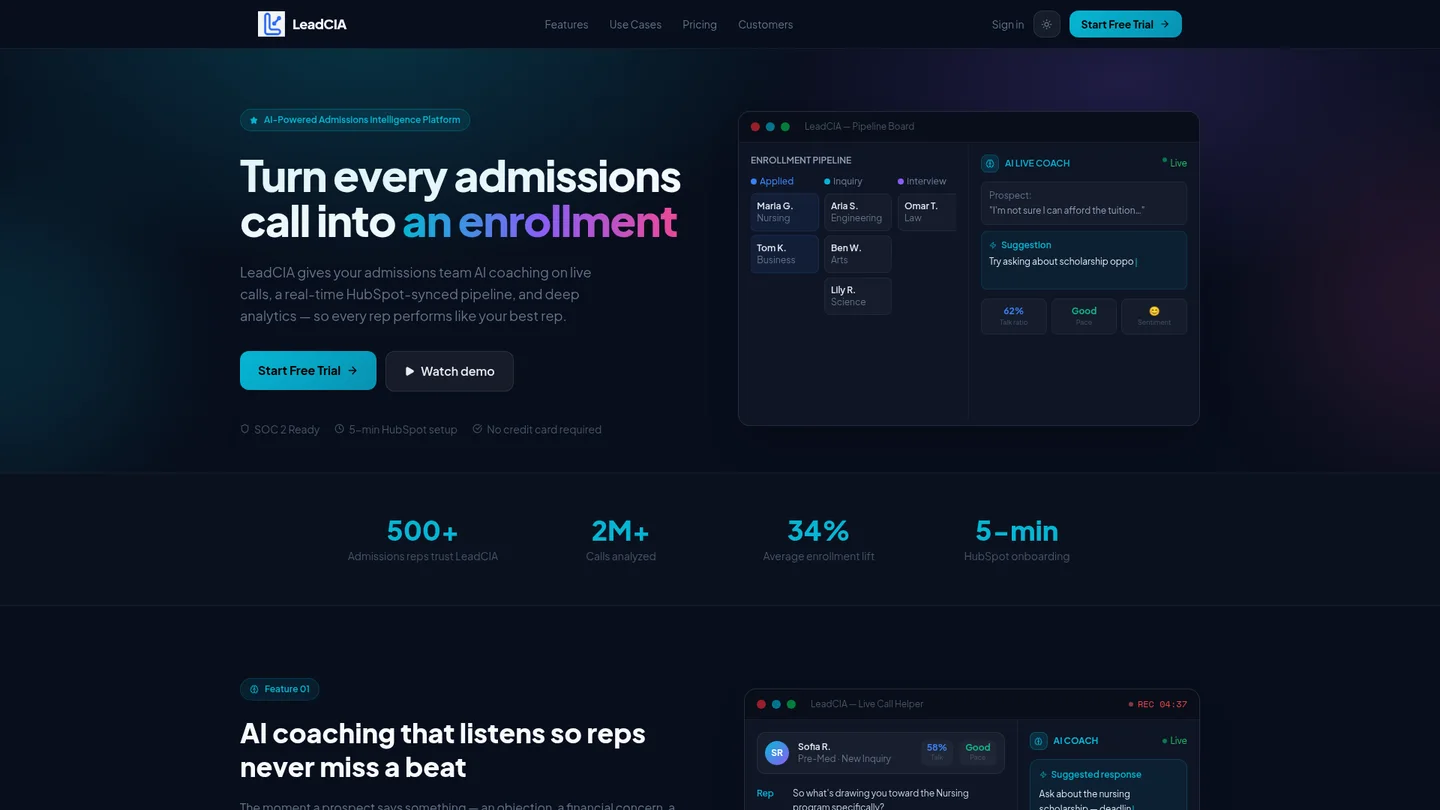
Task: Click the 62% Talk ratio tile
Action: click(x=1014, y=316)
